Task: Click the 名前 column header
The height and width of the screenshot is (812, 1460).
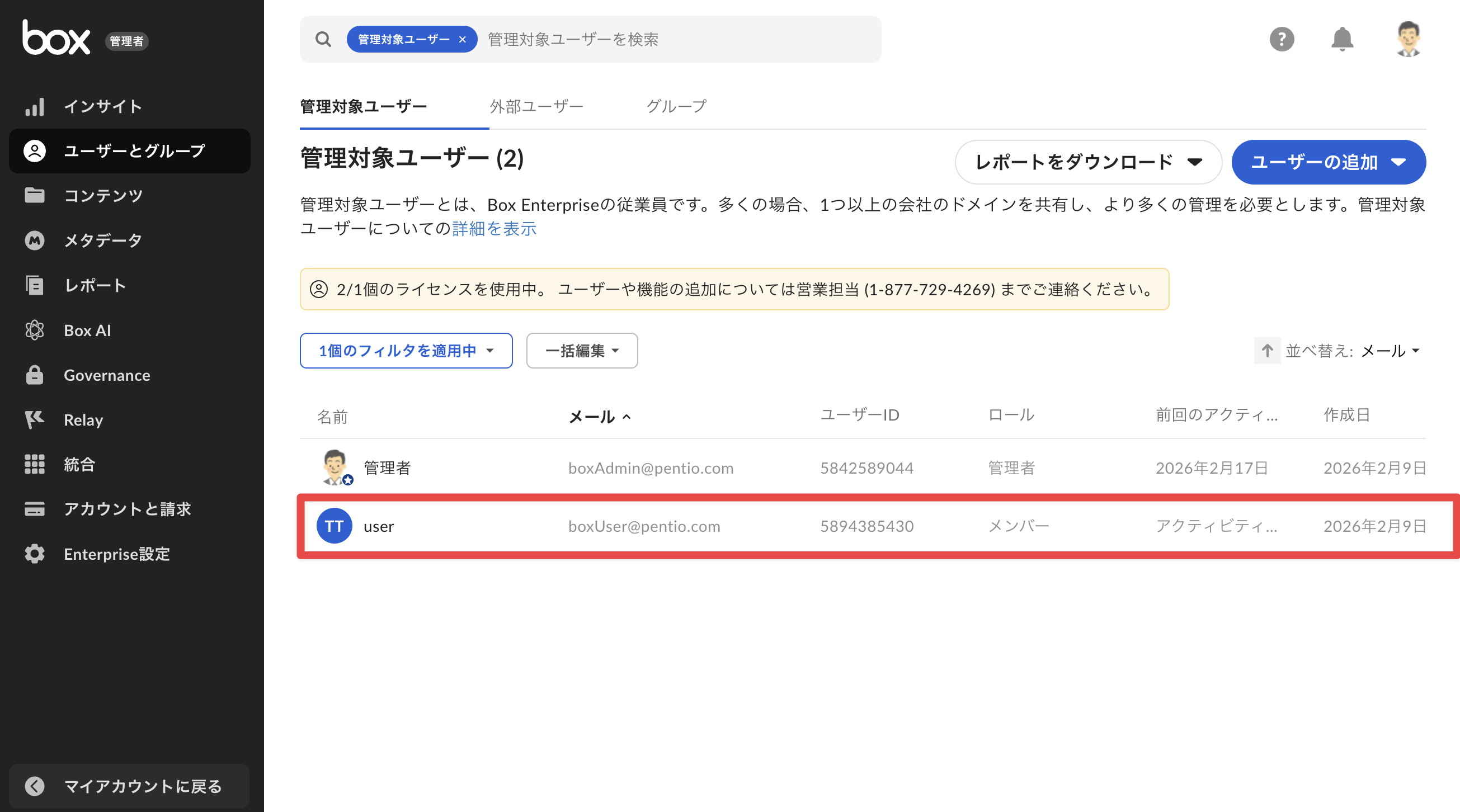Action: coord(332,417)
